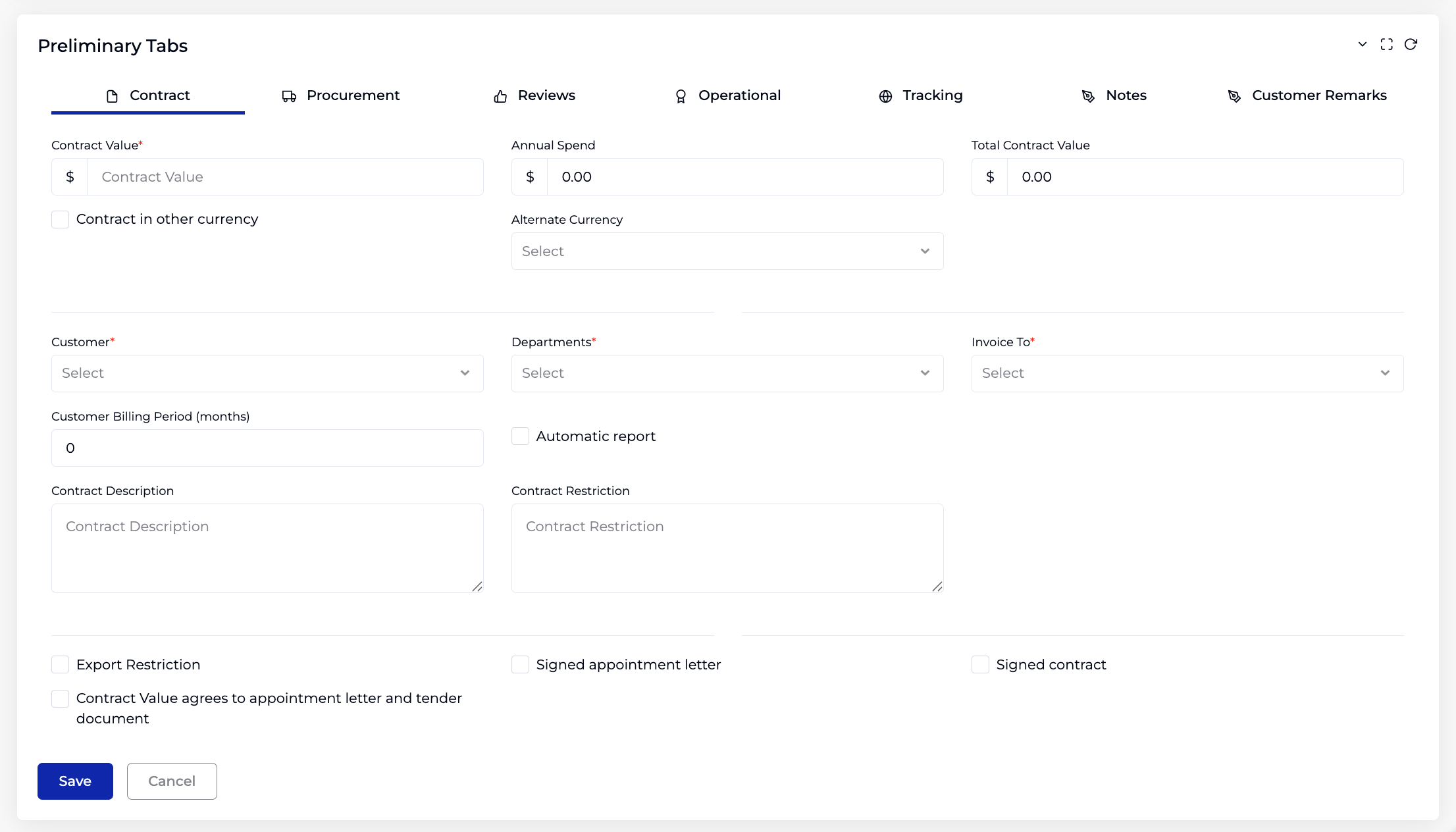
Task: Toggle fullscreen for Preliminary Tabs panel
Action: click(1387, 44)
